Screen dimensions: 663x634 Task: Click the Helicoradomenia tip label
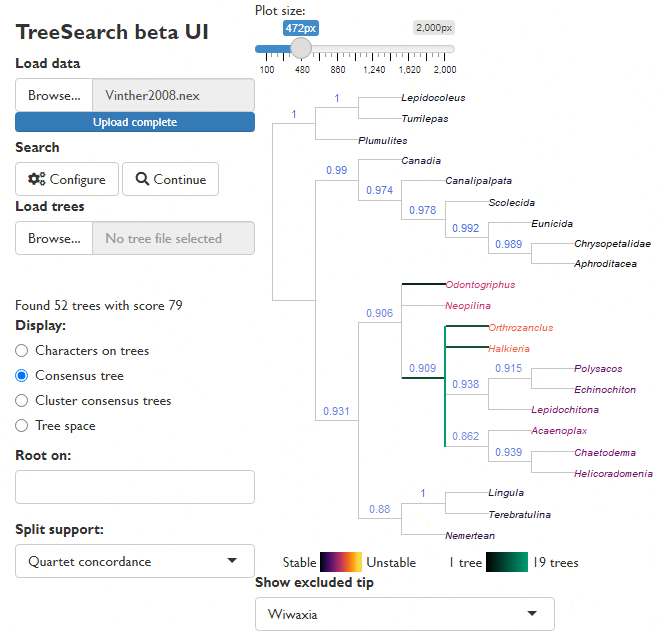613,474
